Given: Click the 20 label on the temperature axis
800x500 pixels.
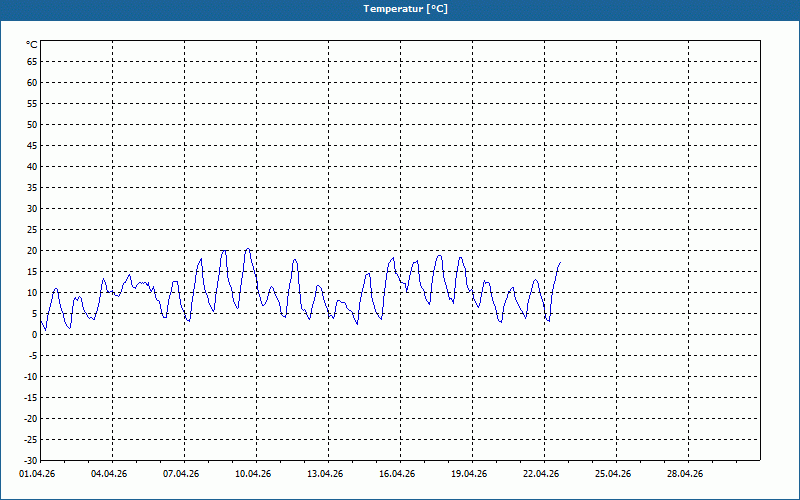Looking at the screenshot, I should (31, 250).
